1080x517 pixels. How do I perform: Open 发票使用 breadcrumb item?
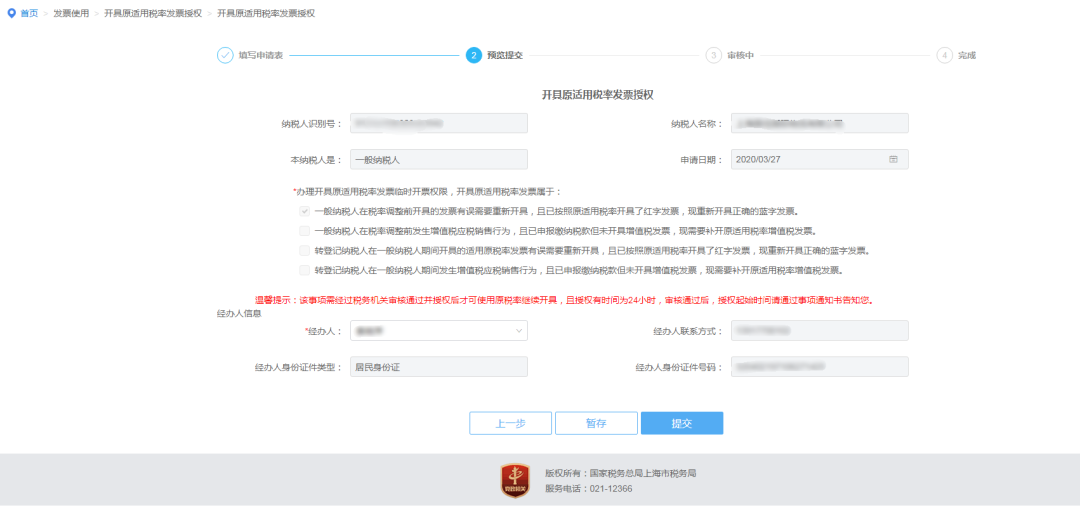point(71,13)
